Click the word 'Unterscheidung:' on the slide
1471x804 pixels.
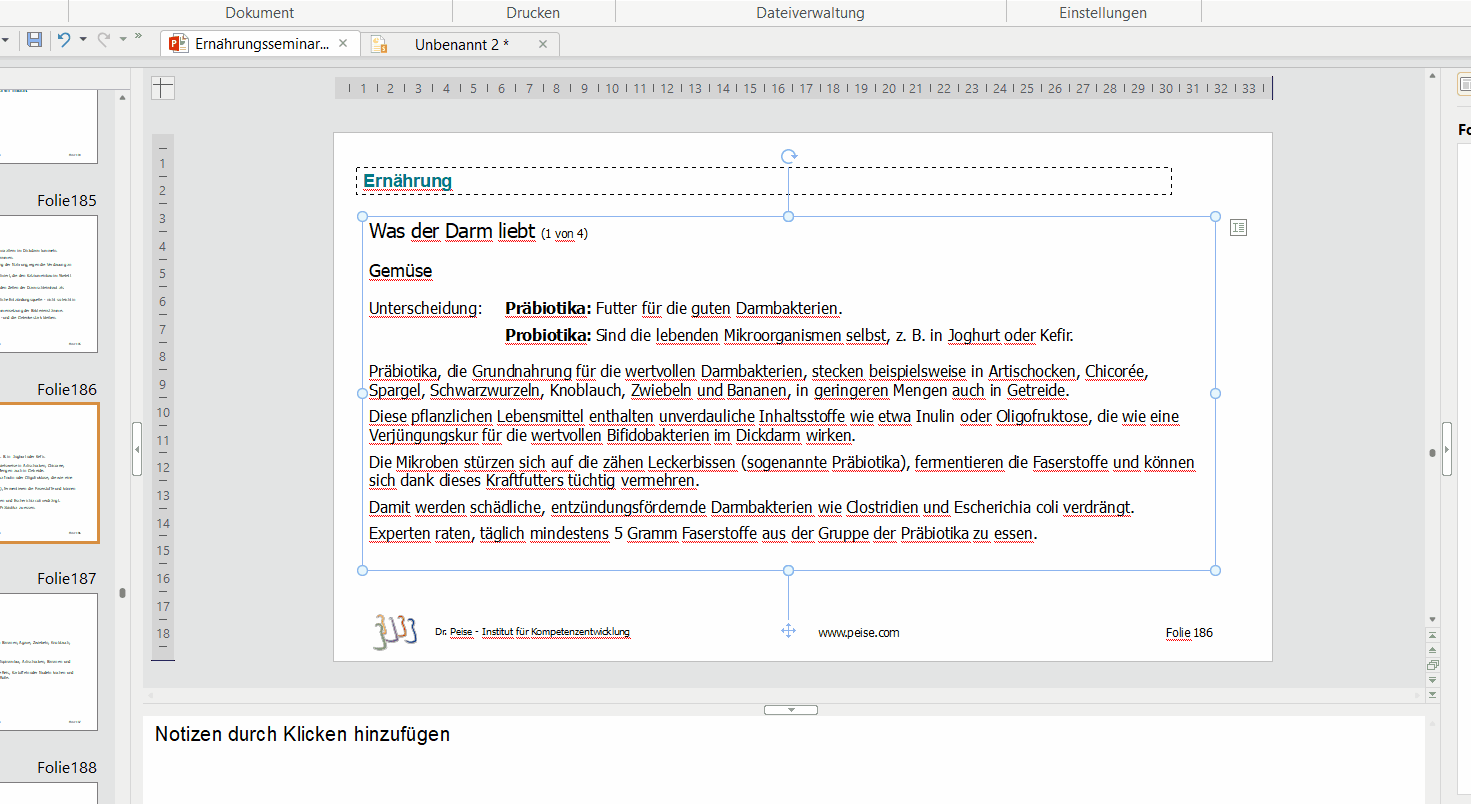pos(425,308)
